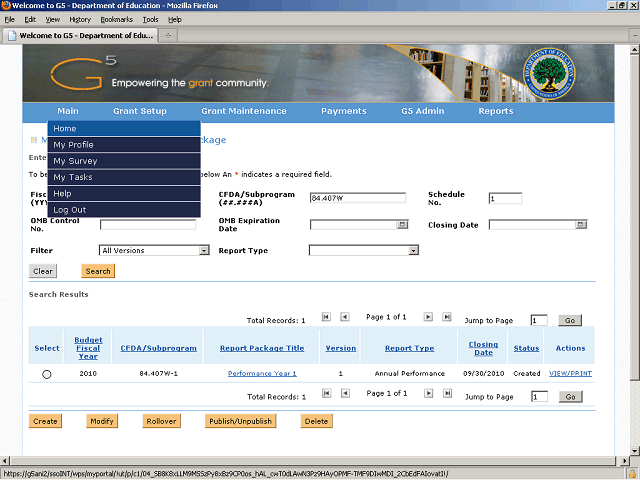Click the Schedule No. input field

(x=506, y=198)
